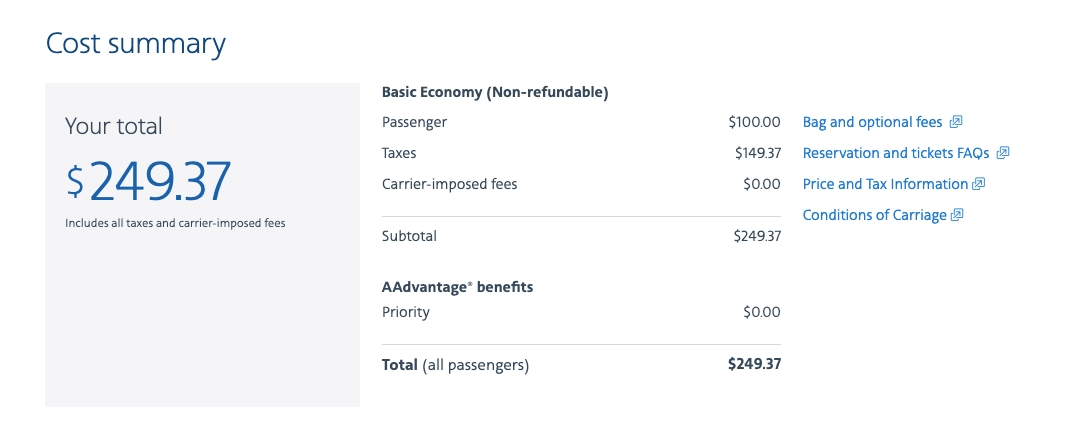1085x435 pixels.
Task: Click the bold $249.37 in the Total row
Action: coord(754,364)
